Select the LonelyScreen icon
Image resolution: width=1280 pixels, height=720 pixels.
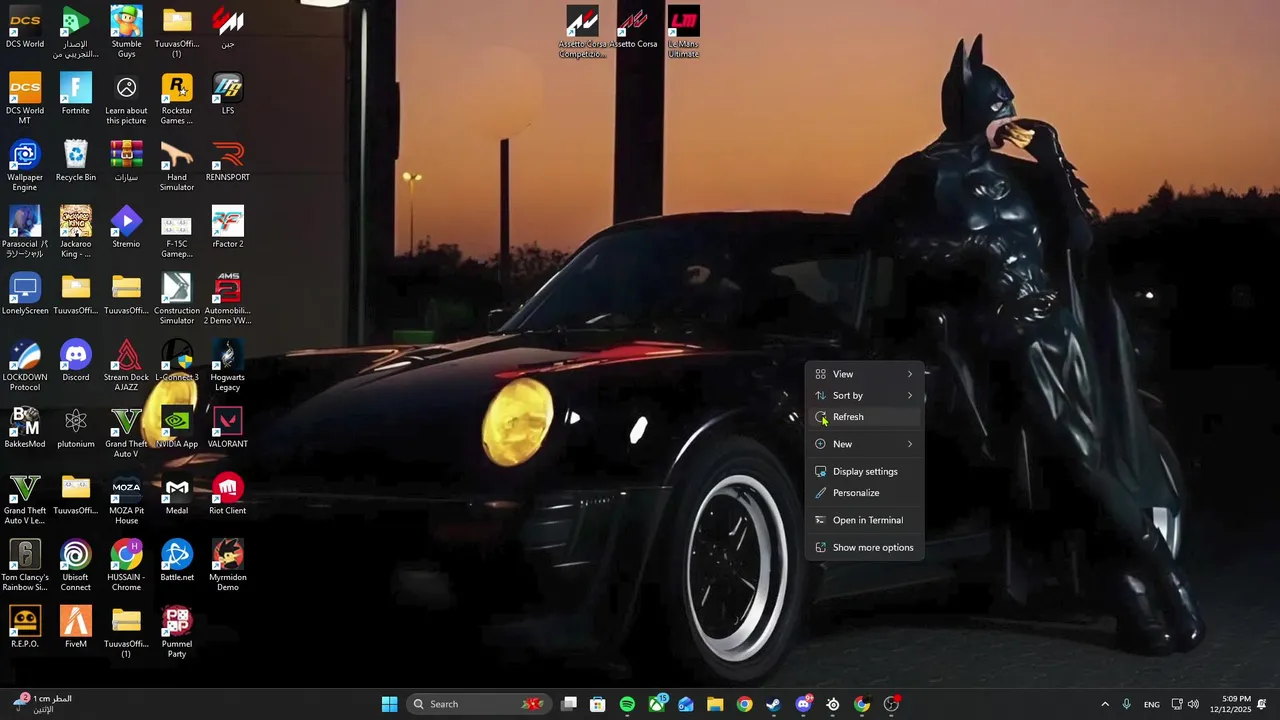tap(25, 294)
